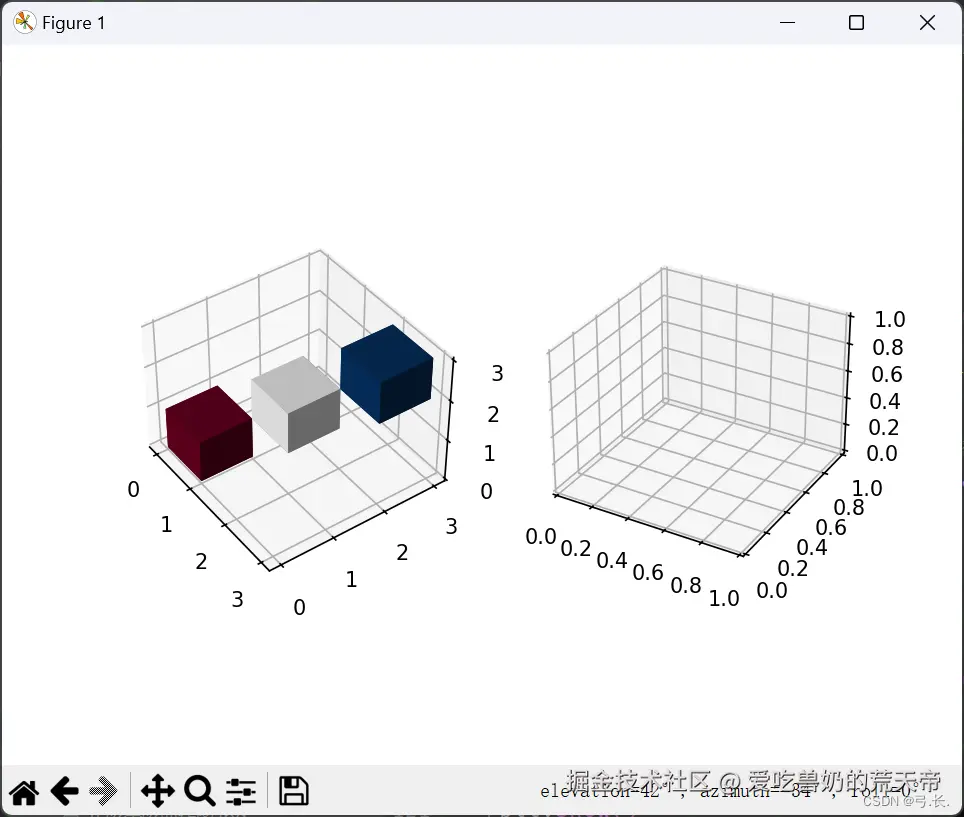Select the zoom-to-rectangle magnifier tool

pos(199,790)
